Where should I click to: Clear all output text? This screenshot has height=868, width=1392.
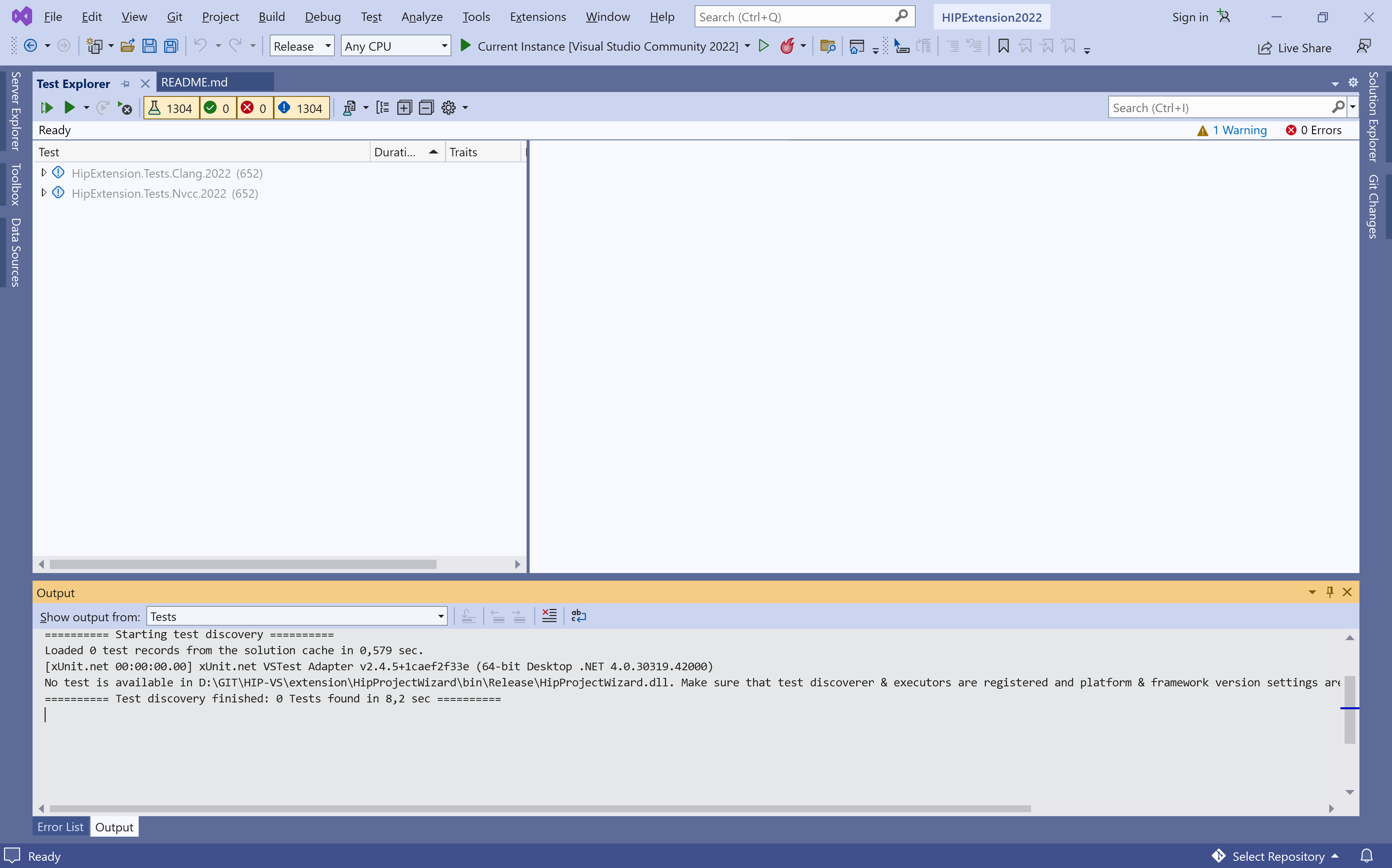tap(549, 616)
